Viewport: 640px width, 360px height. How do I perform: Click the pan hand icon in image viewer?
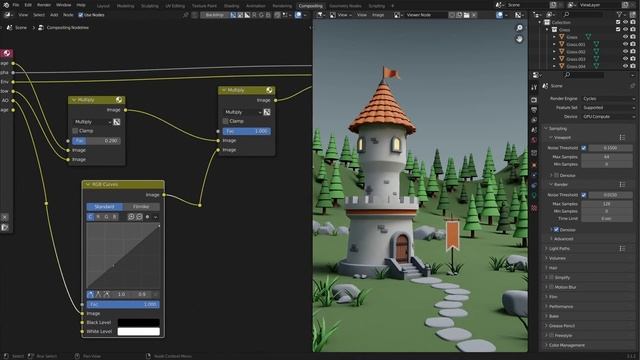519,39
